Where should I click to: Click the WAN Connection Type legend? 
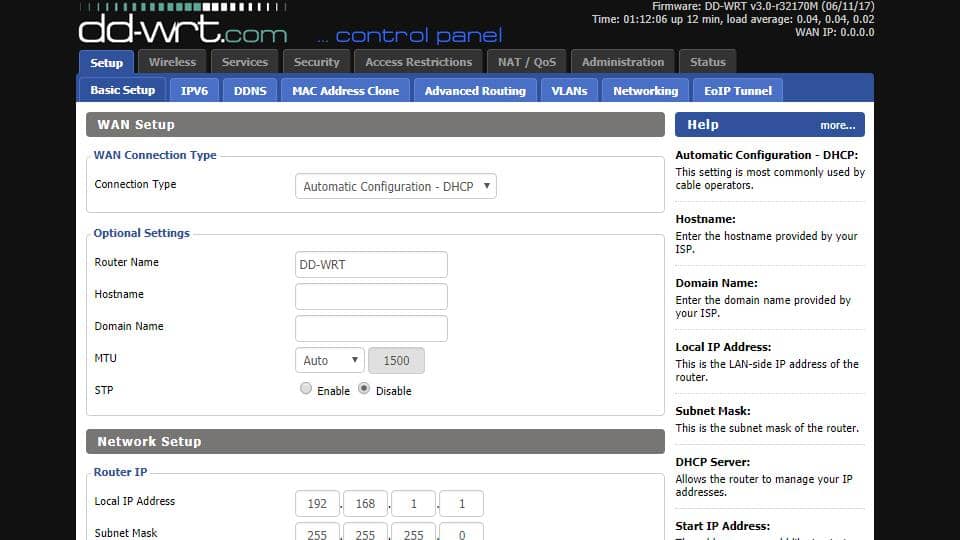(155, 155)
